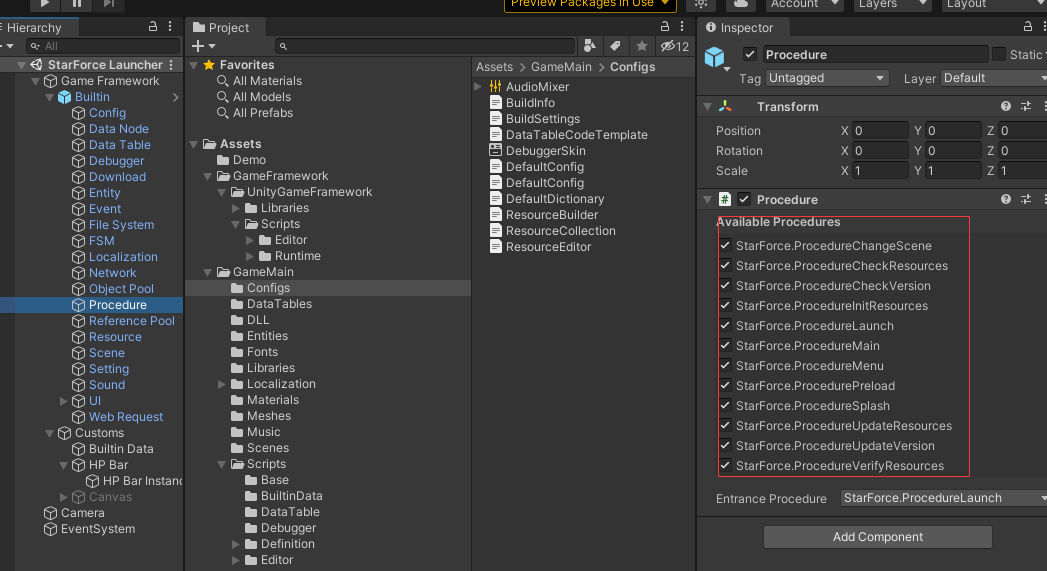The width and height of the screenshot is (1047, 571).
Task: Uncheck StarForce.ProcedureLaunch
Action: pos(725,325)
